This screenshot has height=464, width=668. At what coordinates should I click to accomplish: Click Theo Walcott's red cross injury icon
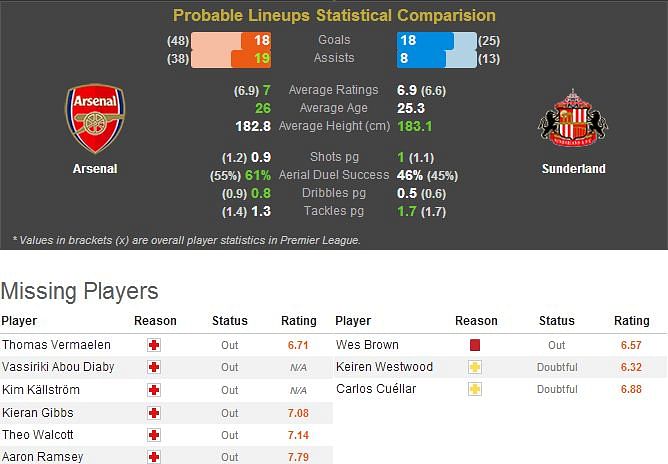tap(154, 435)
